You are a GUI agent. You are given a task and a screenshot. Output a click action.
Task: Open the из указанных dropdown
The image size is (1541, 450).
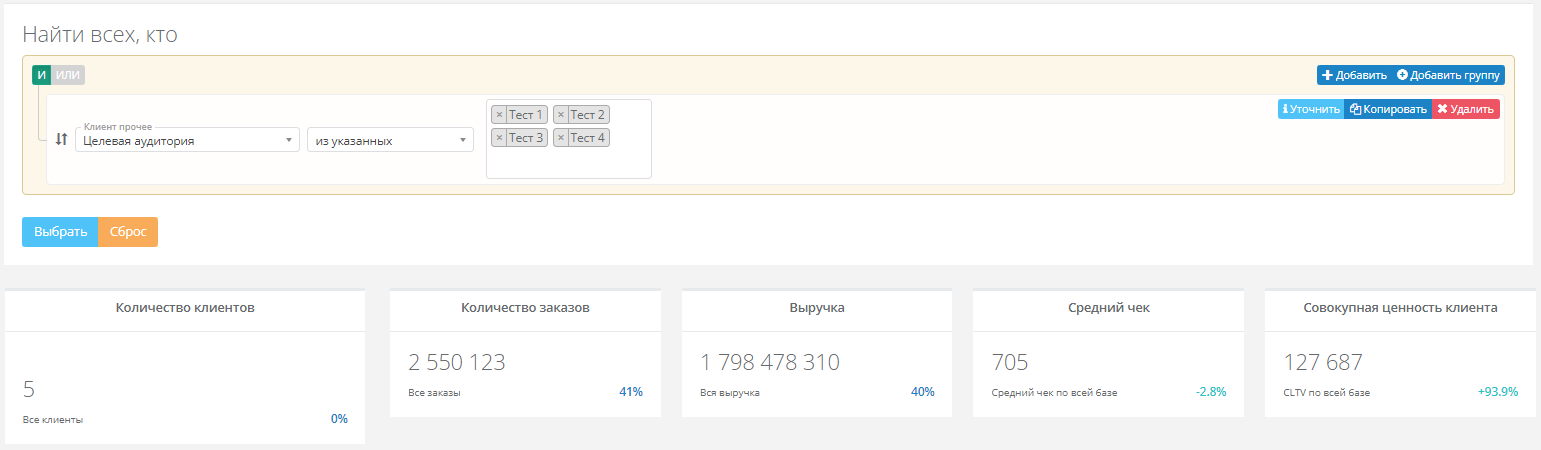pos(390,140)
